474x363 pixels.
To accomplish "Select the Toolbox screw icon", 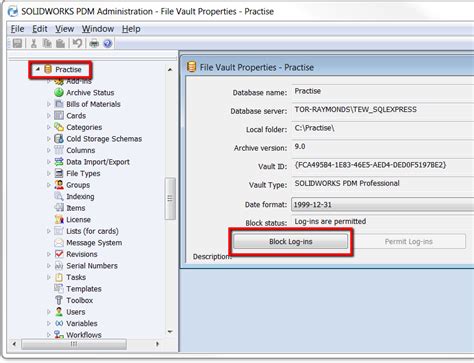I will click(59, 300).
